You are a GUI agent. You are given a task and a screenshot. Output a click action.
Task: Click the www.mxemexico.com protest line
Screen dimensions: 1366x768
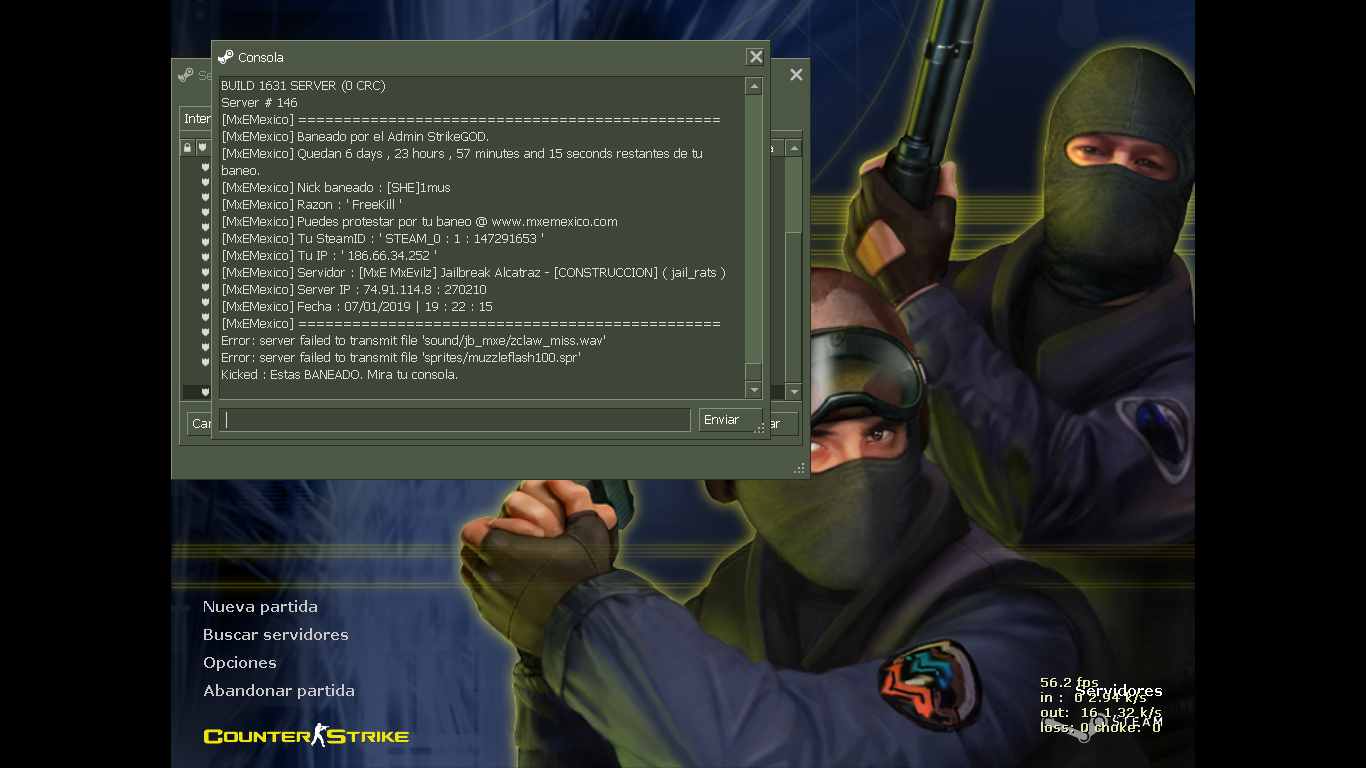click(x=419, y=221)
